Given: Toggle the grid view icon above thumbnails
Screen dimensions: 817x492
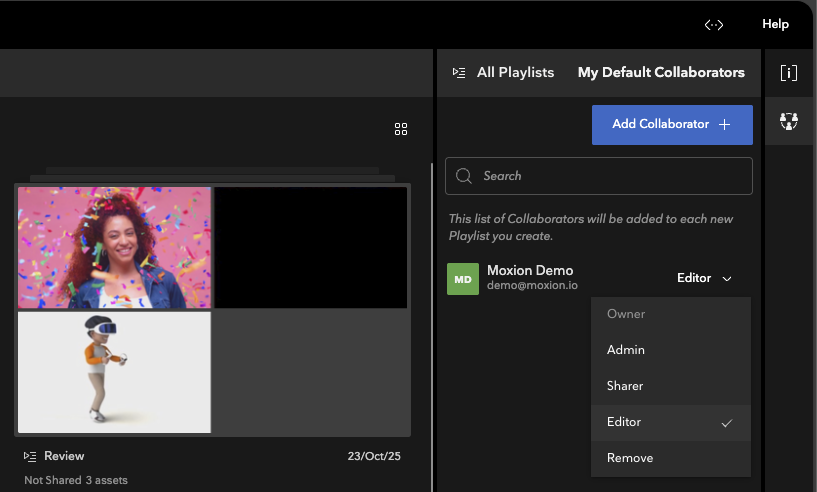Looking at the screenshot, I should pyautogui.click(x=401, y=129).
